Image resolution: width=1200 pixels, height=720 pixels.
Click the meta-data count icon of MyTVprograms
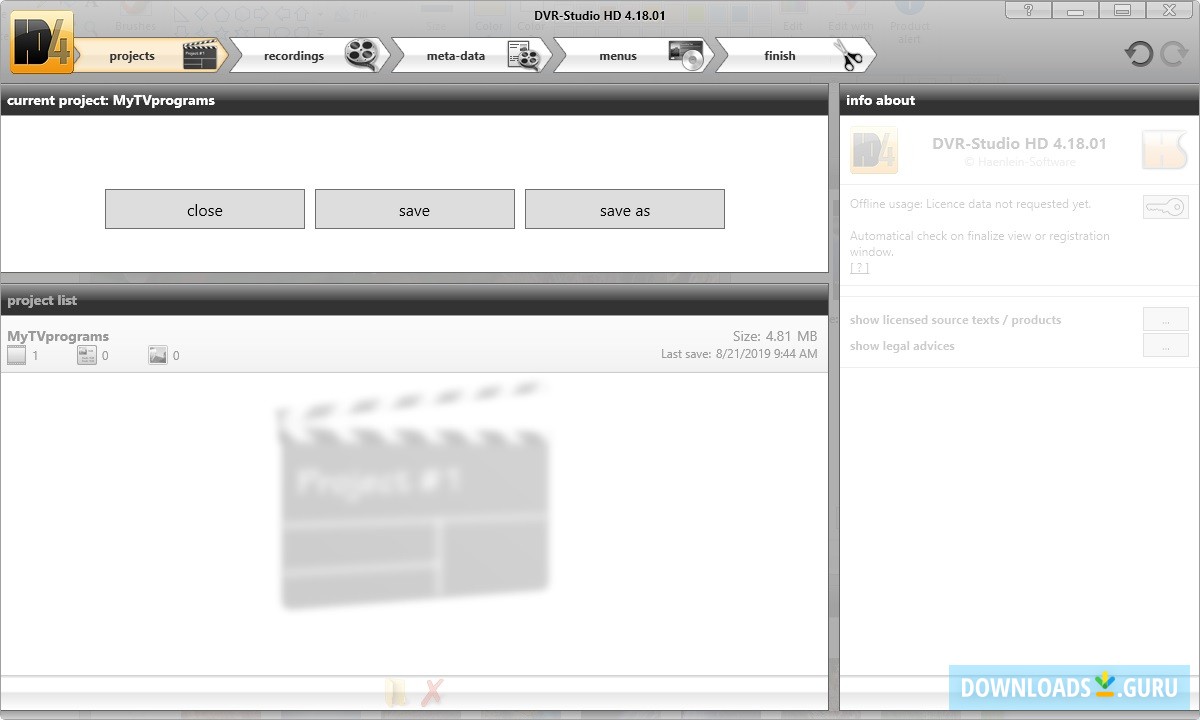(x=87, y=355)
